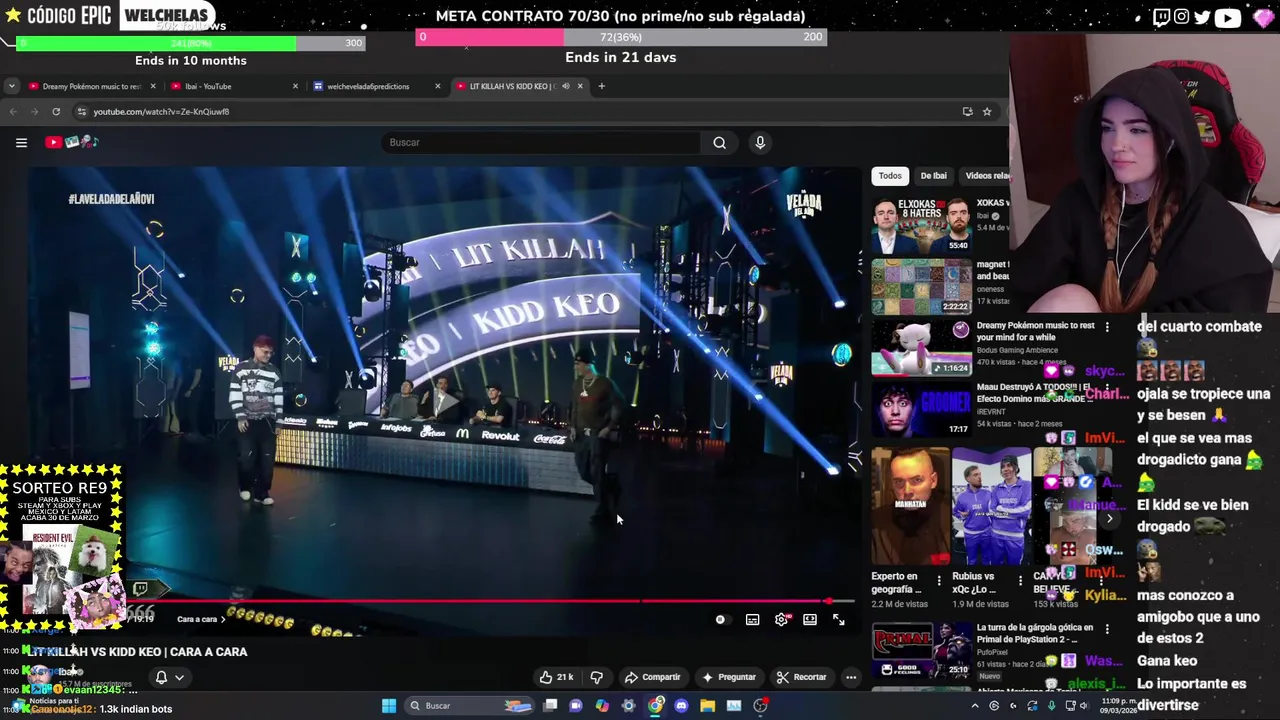Open options for the Rubius vs xQc short
1280x720 pixels.
(x=1020, y=580)
